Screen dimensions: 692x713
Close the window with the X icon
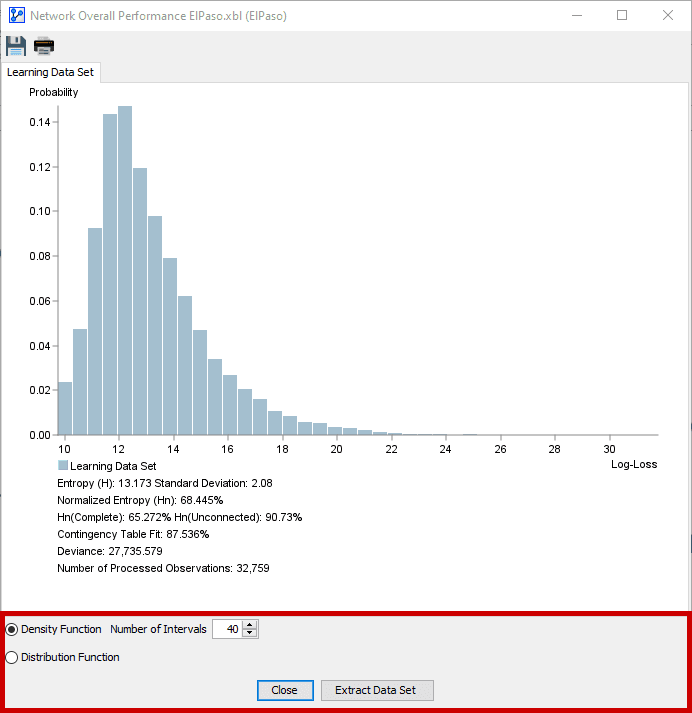667,15
